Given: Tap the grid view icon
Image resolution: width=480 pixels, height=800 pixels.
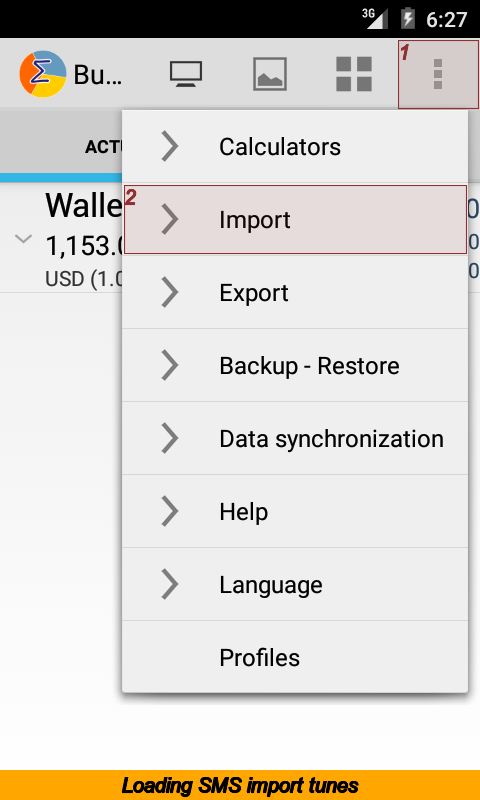Looking at the screenshot, I should tap(354, 74).
